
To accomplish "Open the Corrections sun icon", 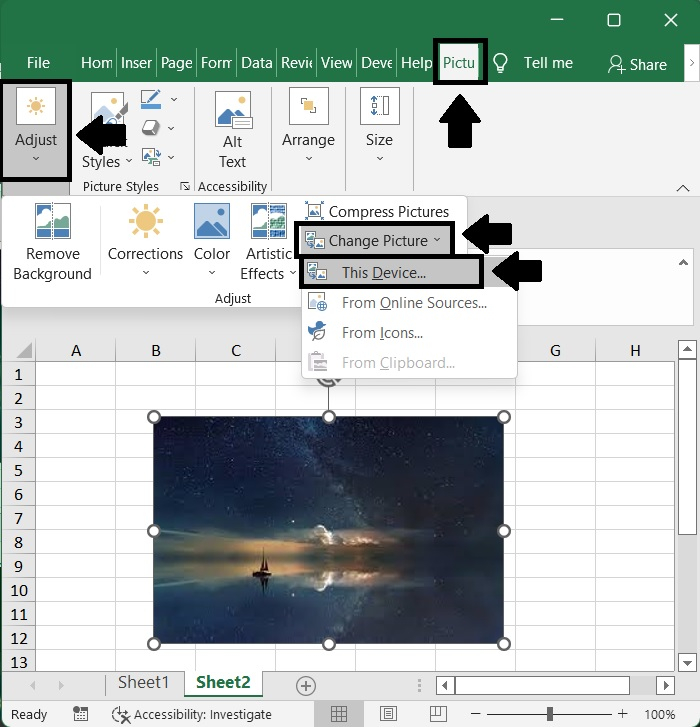I will [146, 221].
